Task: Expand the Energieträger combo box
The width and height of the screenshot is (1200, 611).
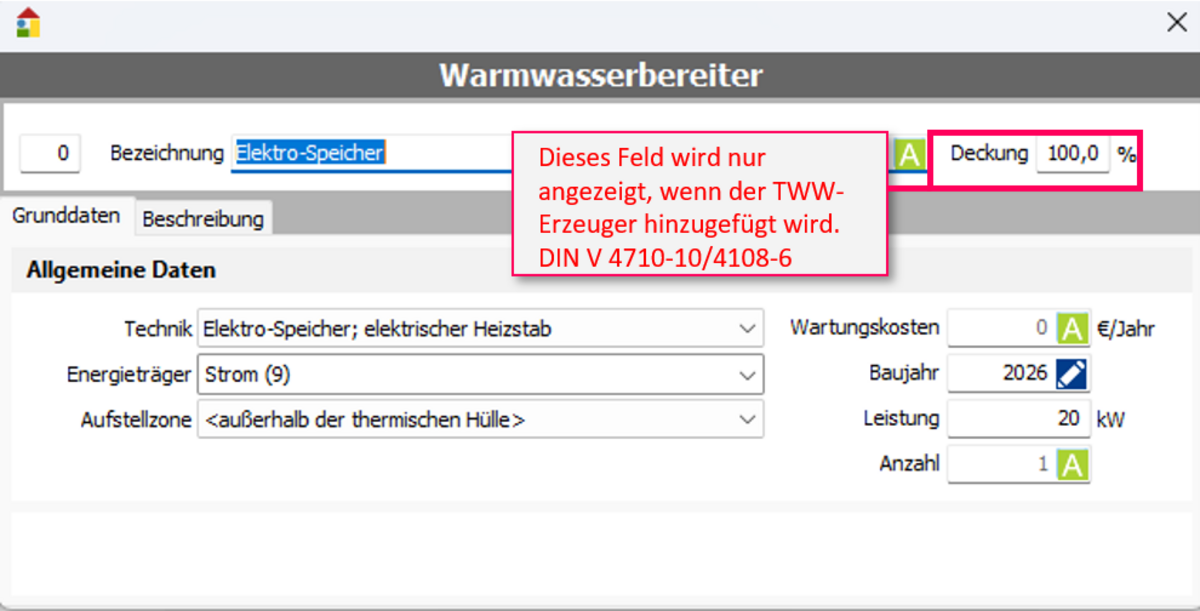Action: (746, 375)
